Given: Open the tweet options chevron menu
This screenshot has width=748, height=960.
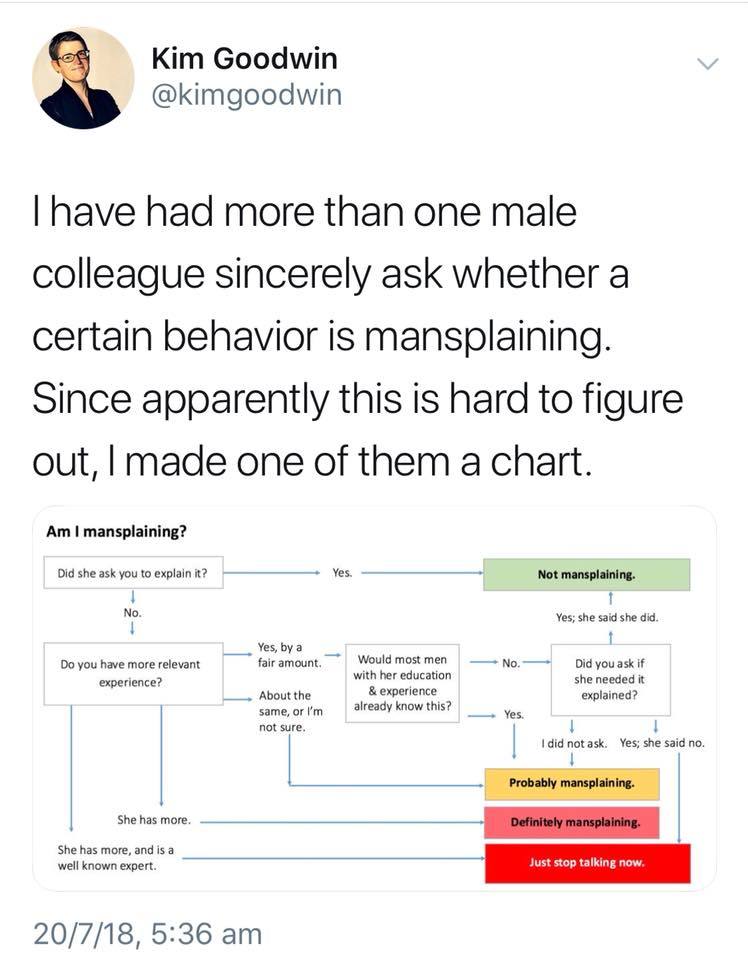Looking at the screenshot, I should 707,63.
